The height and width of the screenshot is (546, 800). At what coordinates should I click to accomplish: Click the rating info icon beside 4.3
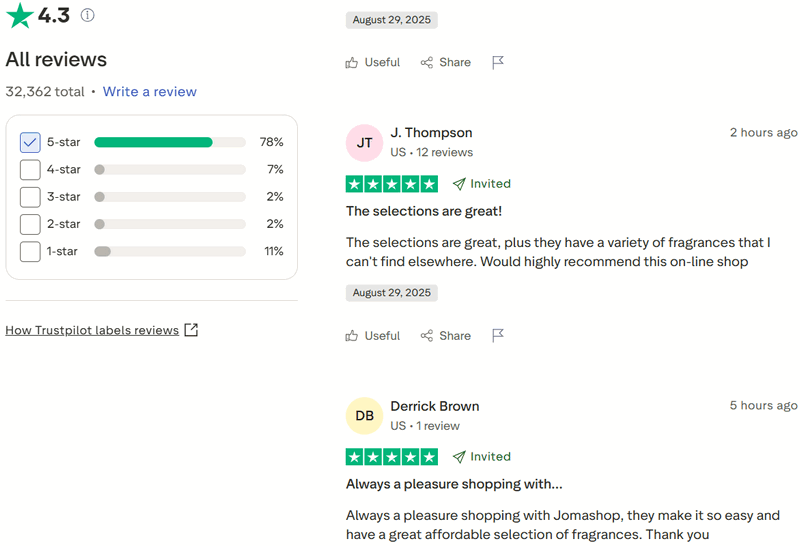88,16
